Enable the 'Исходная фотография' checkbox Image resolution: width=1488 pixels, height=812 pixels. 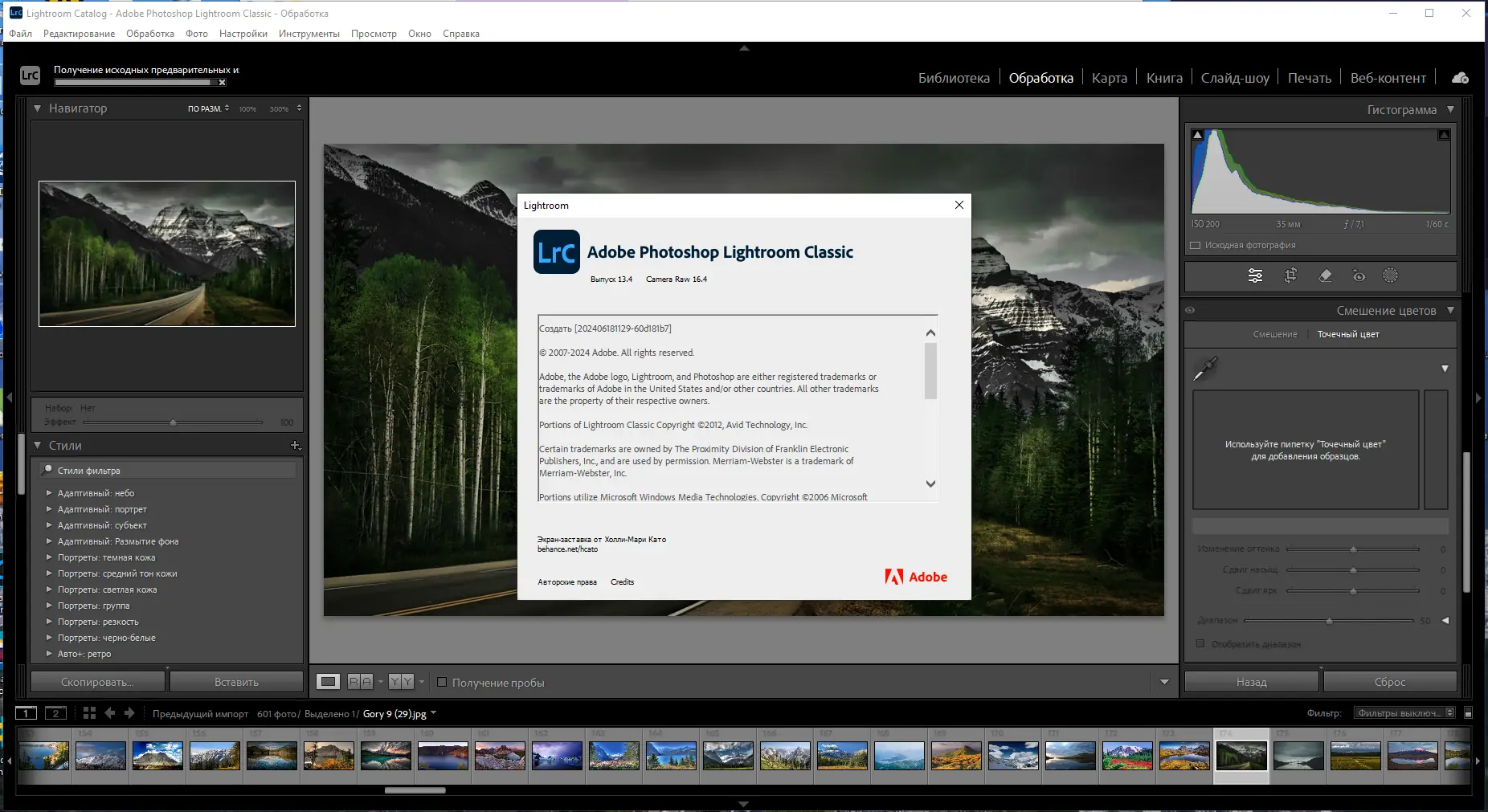coord(1196,245)
